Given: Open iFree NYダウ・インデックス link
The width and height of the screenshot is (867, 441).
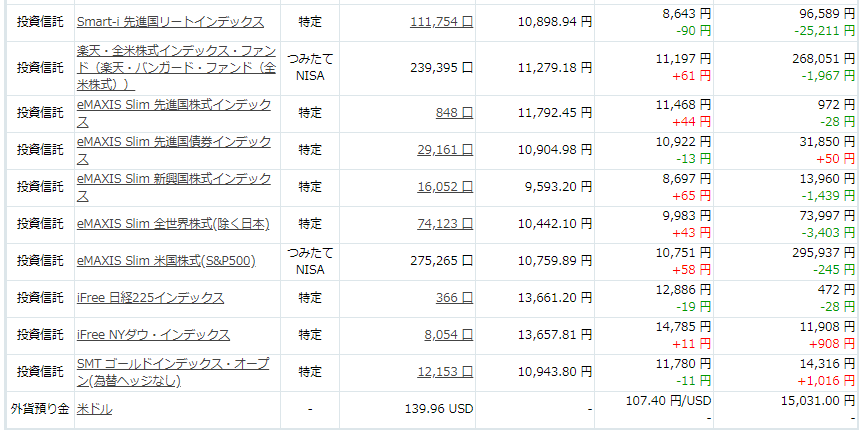Looking at the screenshot, I should [153, 335].
